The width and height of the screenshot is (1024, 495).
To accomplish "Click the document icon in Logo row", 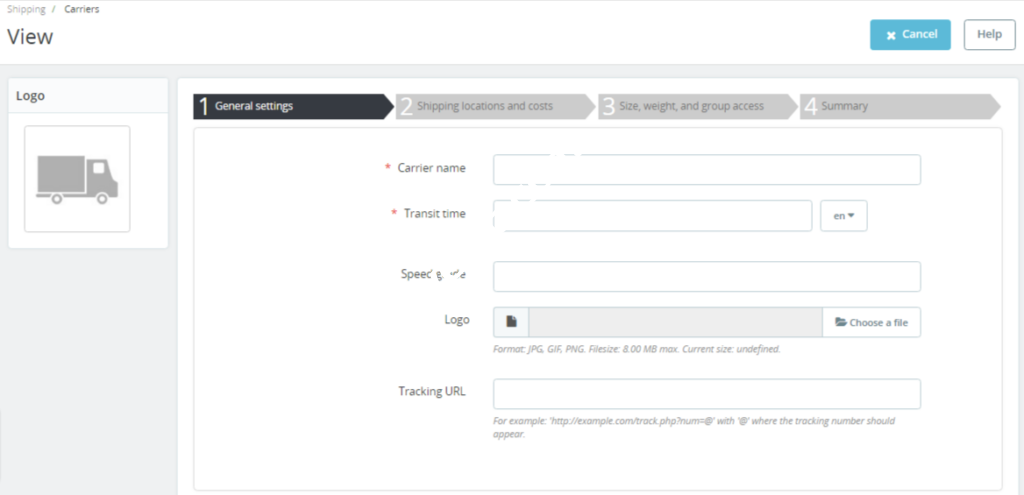I will point(511,322).
